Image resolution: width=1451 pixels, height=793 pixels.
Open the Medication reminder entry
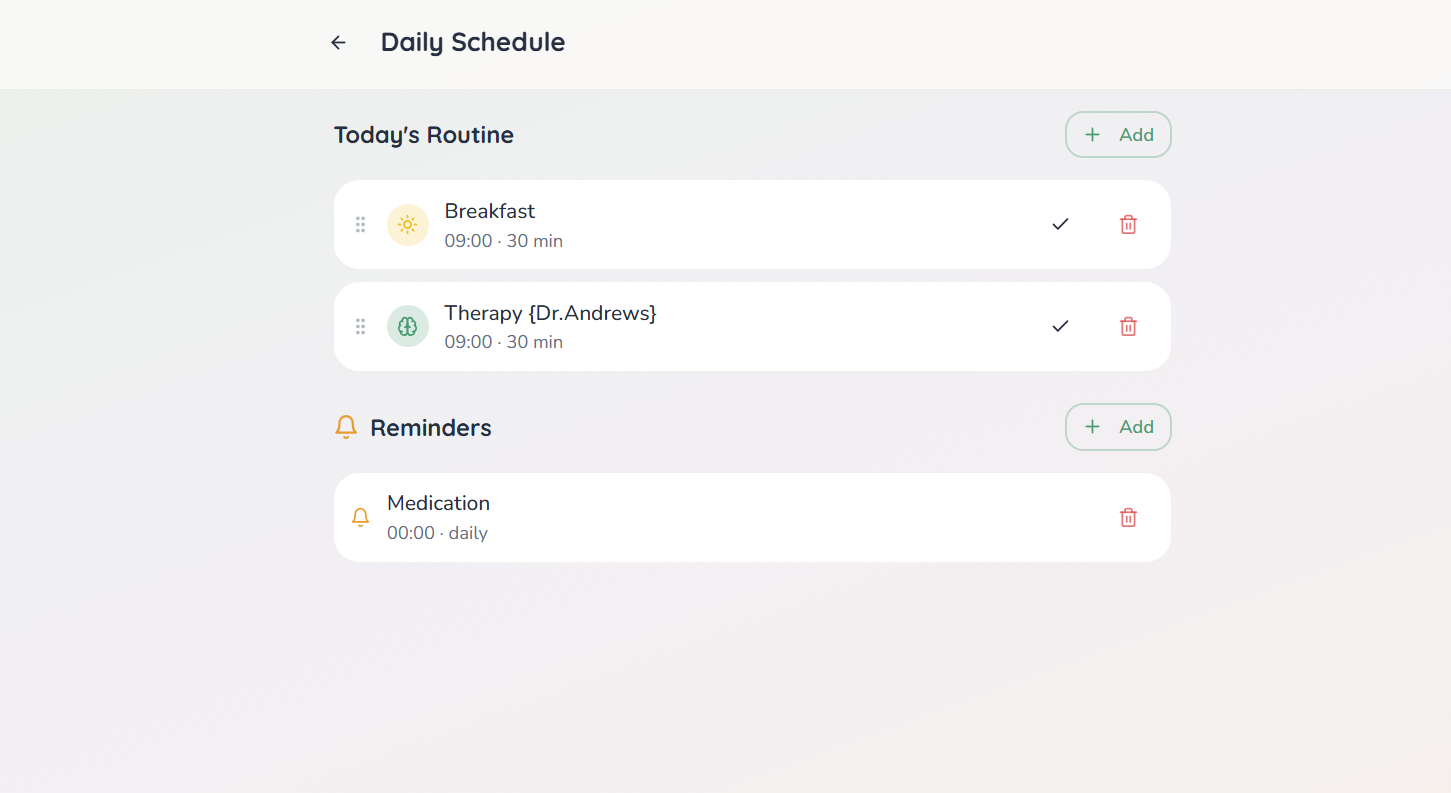(752, 517)
